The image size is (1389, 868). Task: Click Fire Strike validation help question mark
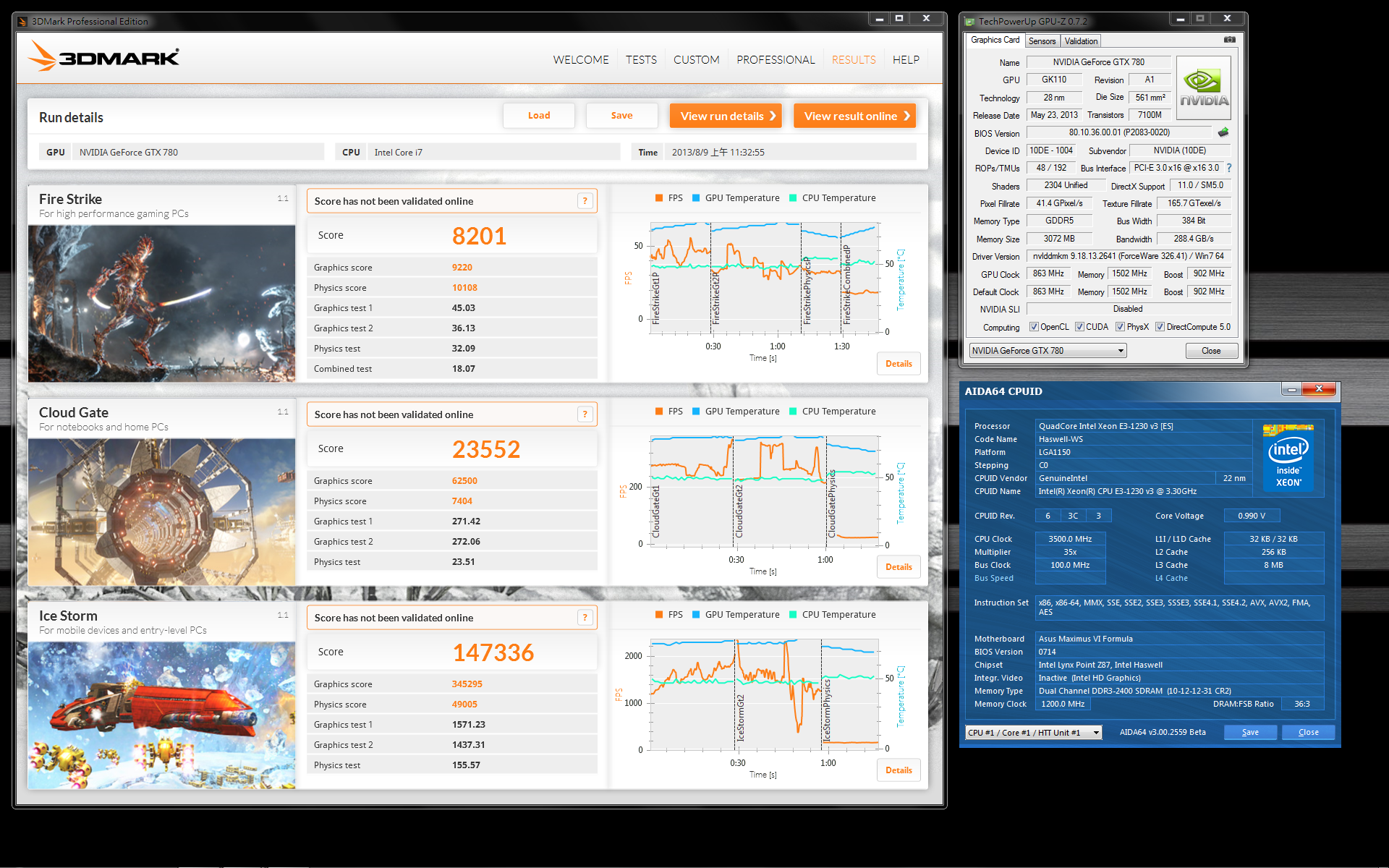pos(585,201)
